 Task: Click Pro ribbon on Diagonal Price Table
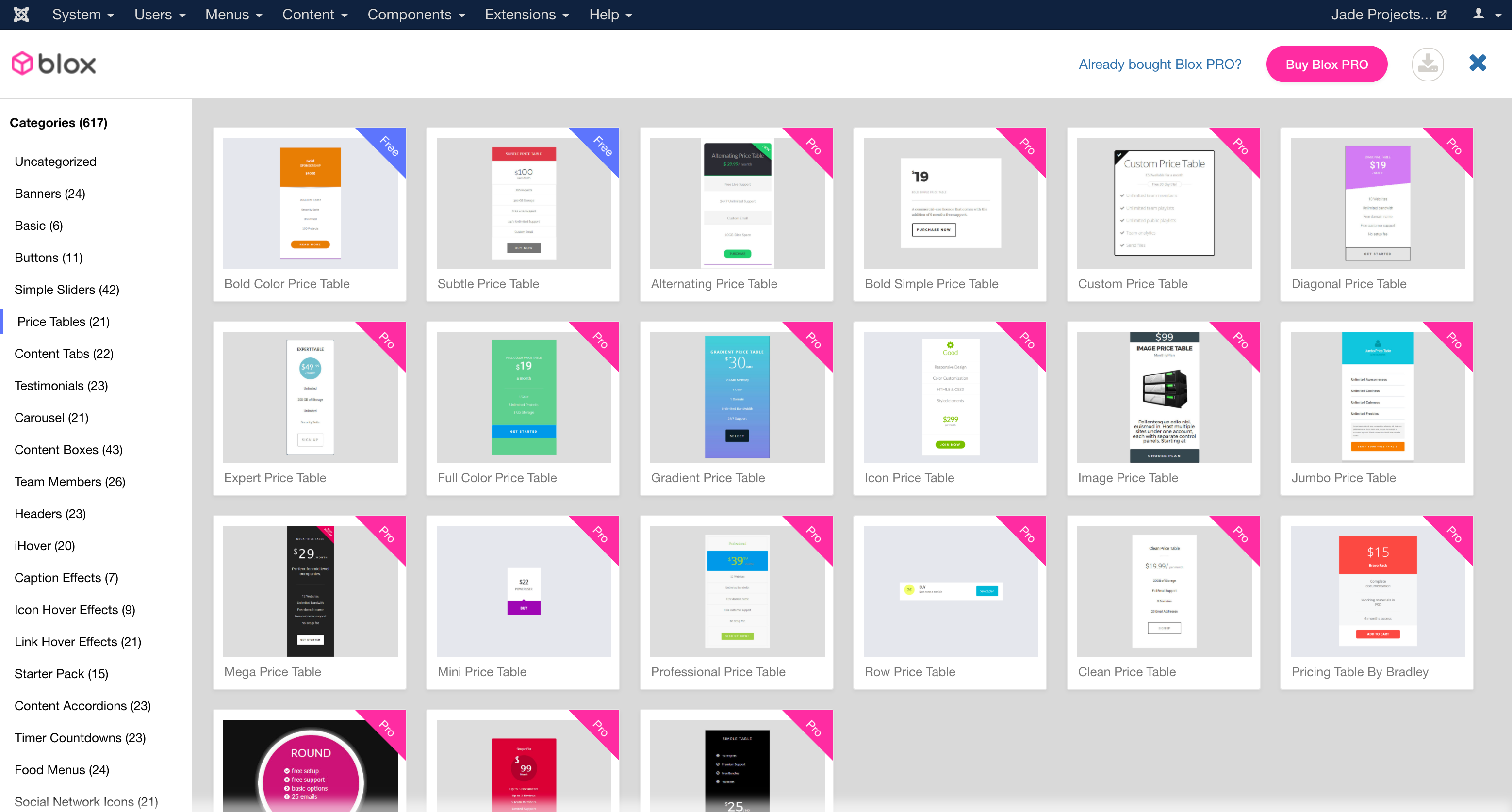(1454, 145)
